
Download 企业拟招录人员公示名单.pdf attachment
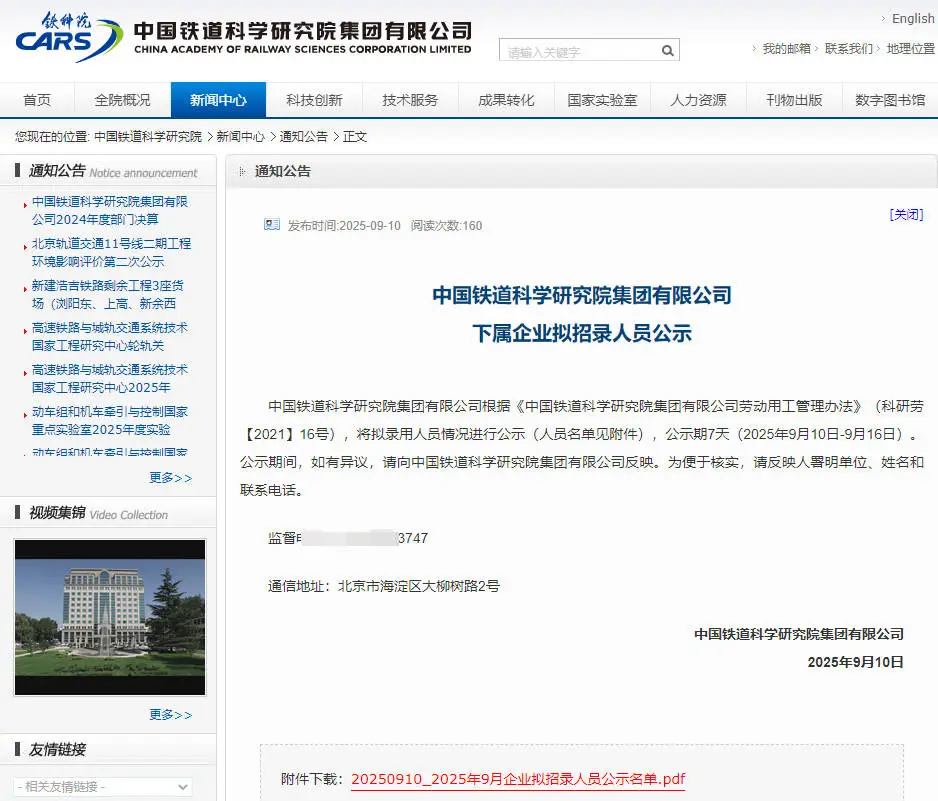pyautogui.click(x=518, y=779)
